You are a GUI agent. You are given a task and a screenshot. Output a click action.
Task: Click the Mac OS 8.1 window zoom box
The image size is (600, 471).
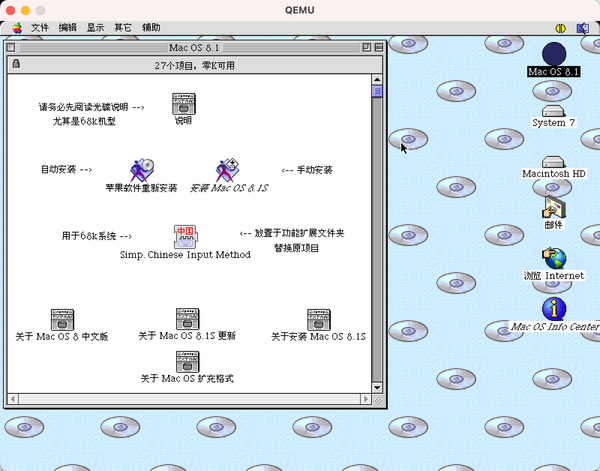(x=367, y=47)
